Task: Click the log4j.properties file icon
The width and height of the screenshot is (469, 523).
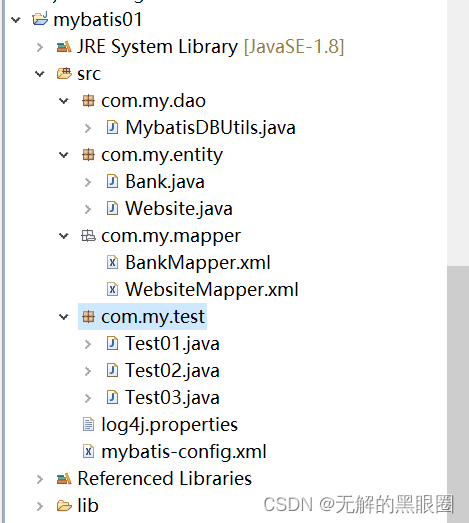Action: click(88, 425)
